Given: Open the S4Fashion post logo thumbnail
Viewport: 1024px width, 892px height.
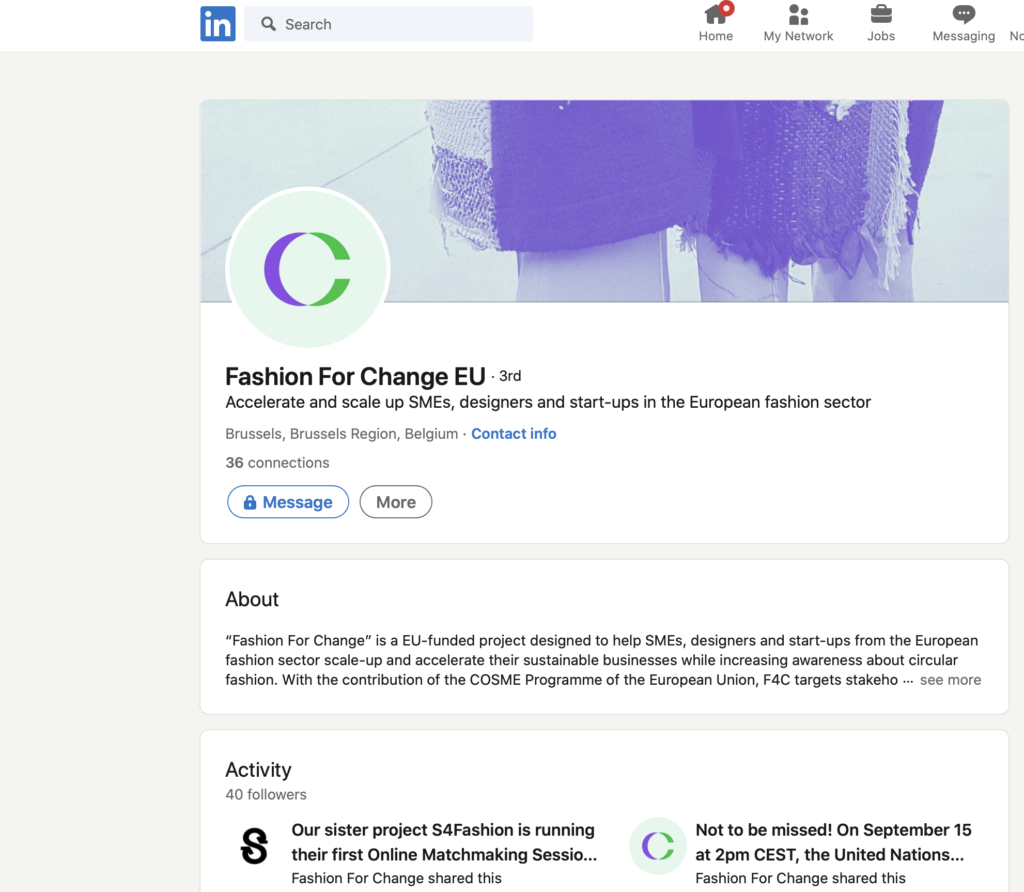Looking at the screenshot, I should click(254, 846).
